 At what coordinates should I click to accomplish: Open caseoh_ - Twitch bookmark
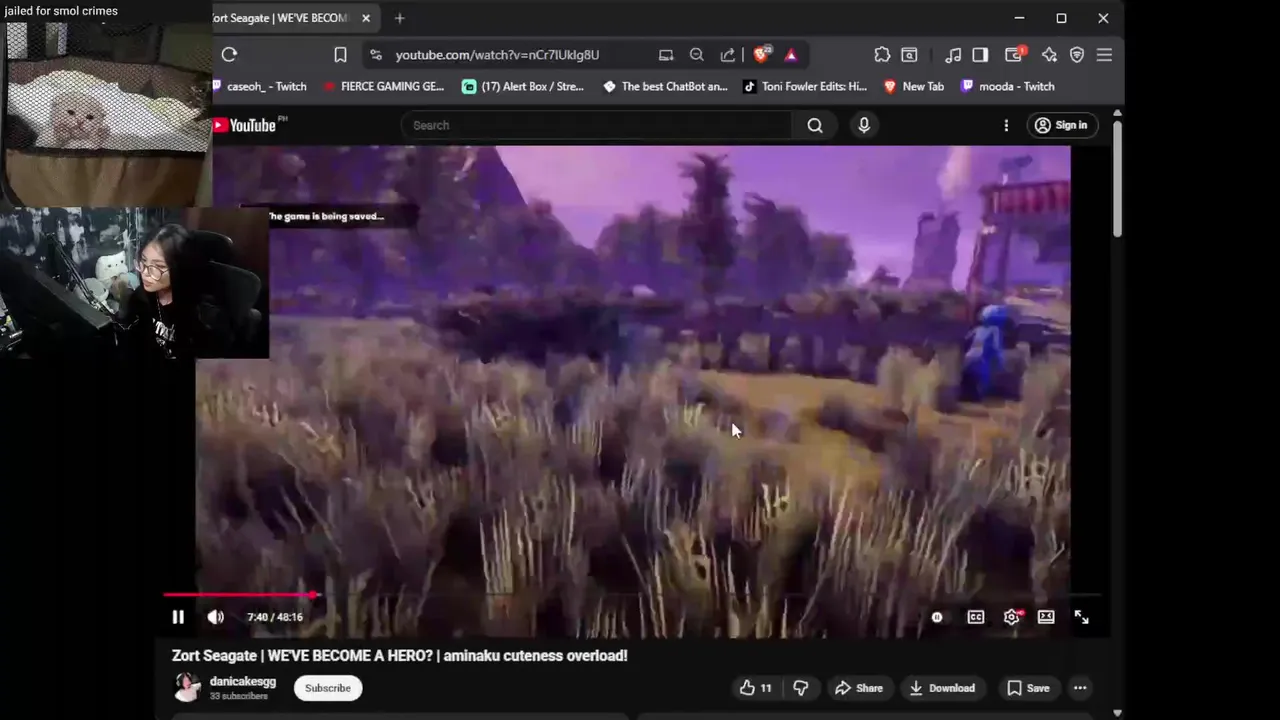[262, 86]
